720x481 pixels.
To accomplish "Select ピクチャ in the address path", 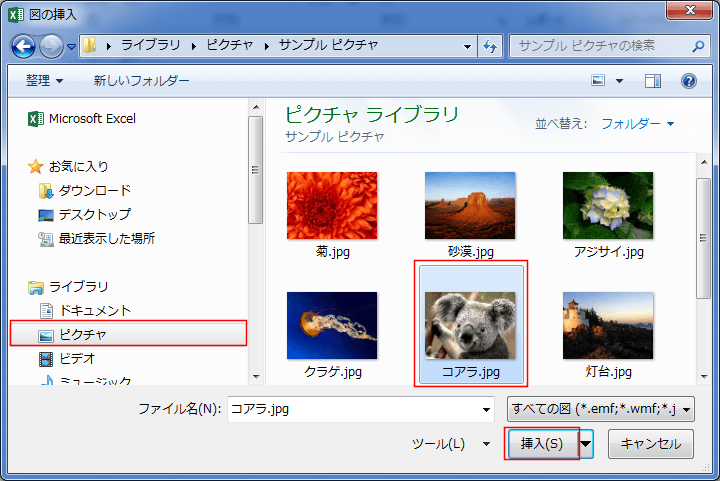I will pyautogui.click(x=230, y=45).
